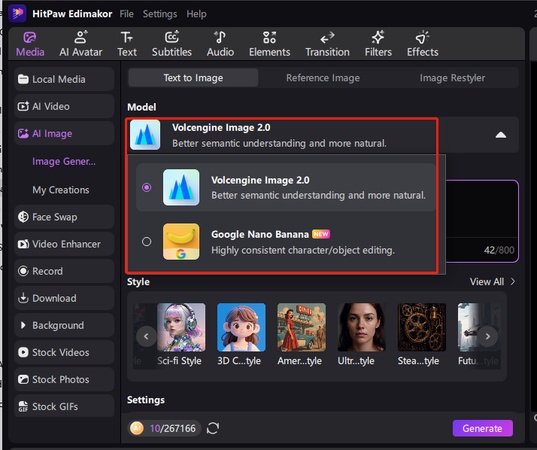Viewport: 537px width, 450px height.
Task: Open the Subtitles panel
Action: click(172, 44)
